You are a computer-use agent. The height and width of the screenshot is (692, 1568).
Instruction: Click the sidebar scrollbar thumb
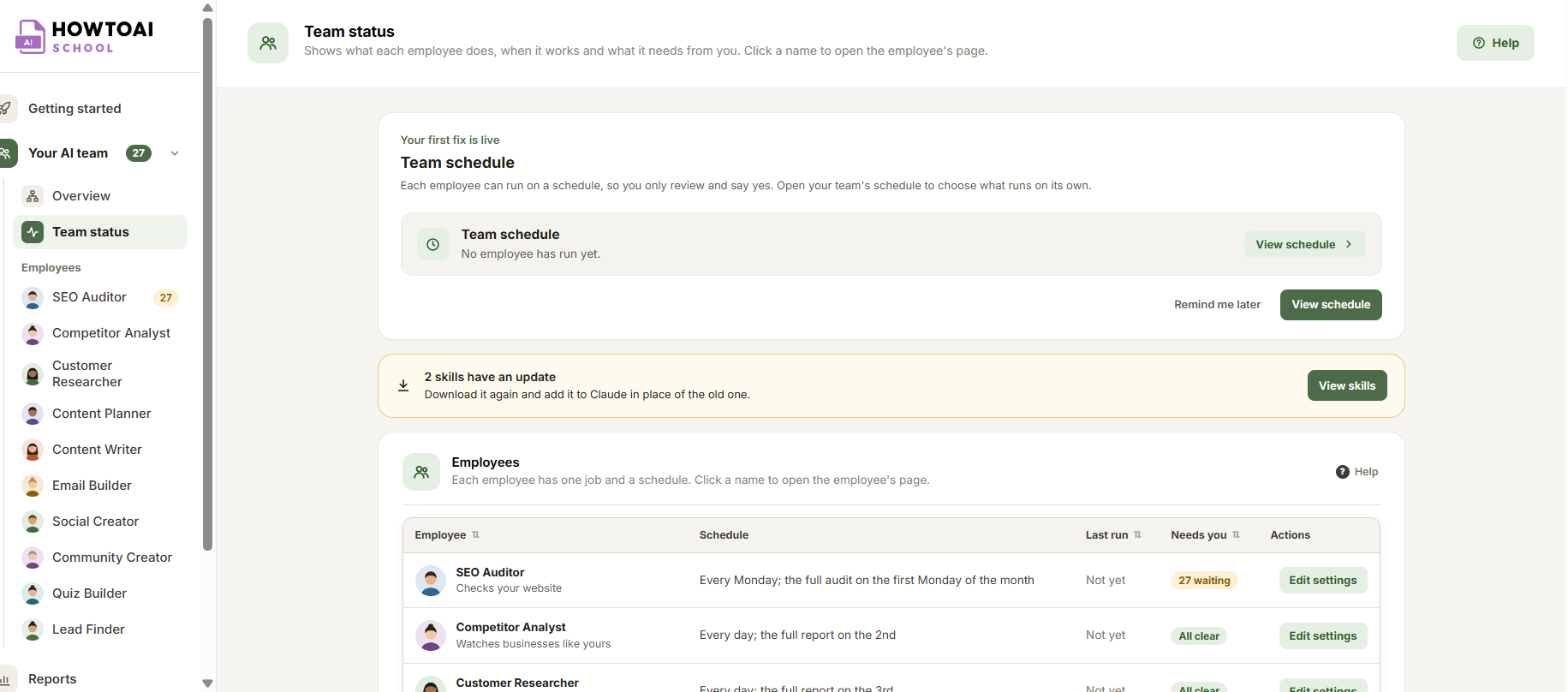click(x=207, y=283)
